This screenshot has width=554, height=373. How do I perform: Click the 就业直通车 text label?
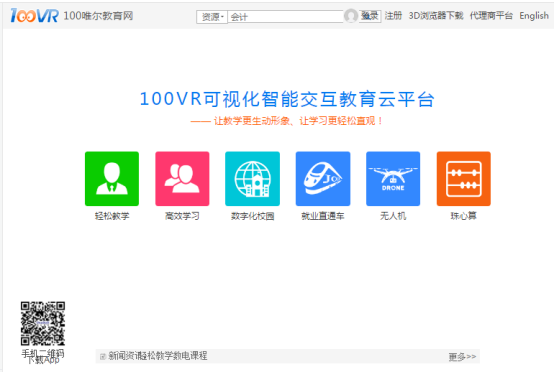tap(323, 216)
